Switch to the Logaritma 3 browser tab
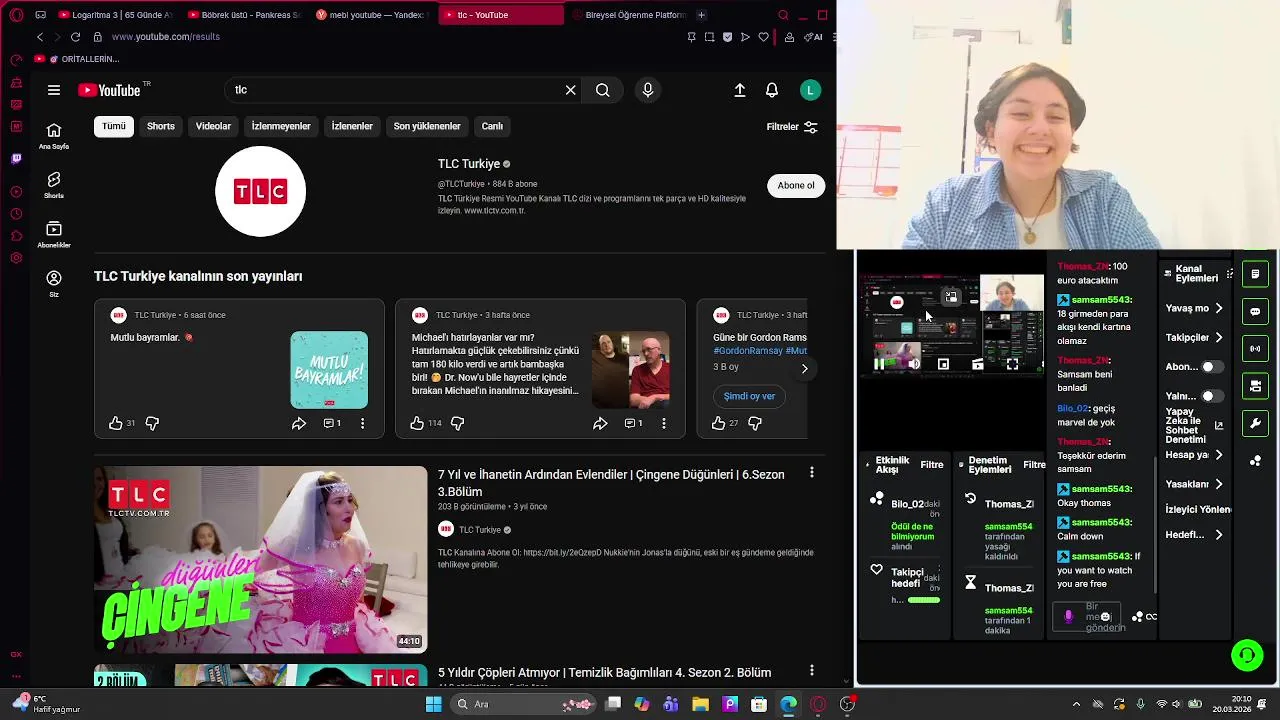Viewport: 1280px width, 720px height. click(115, 15)
